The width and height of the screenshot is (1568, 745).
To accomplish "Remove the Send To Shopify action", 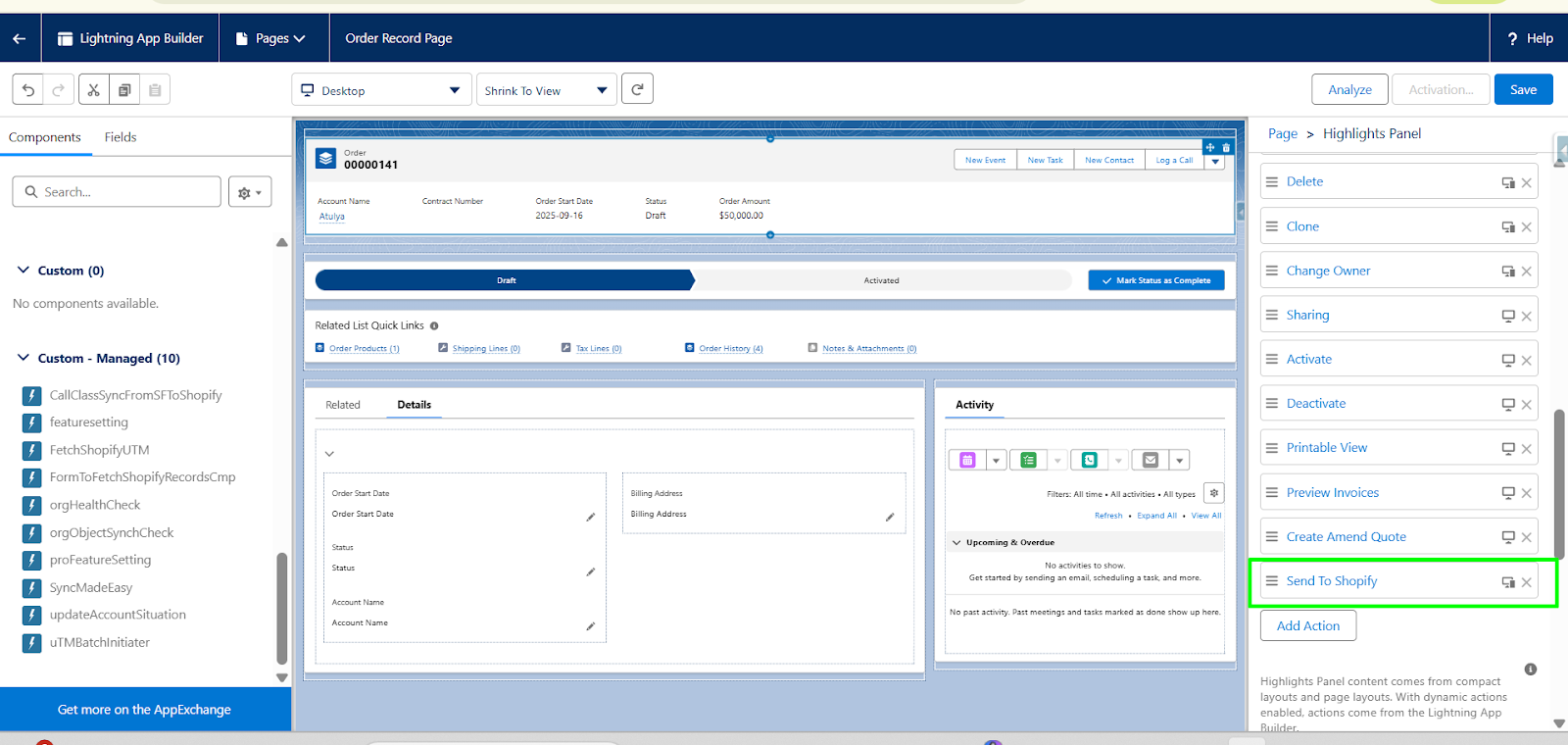I will [1526, 582].
